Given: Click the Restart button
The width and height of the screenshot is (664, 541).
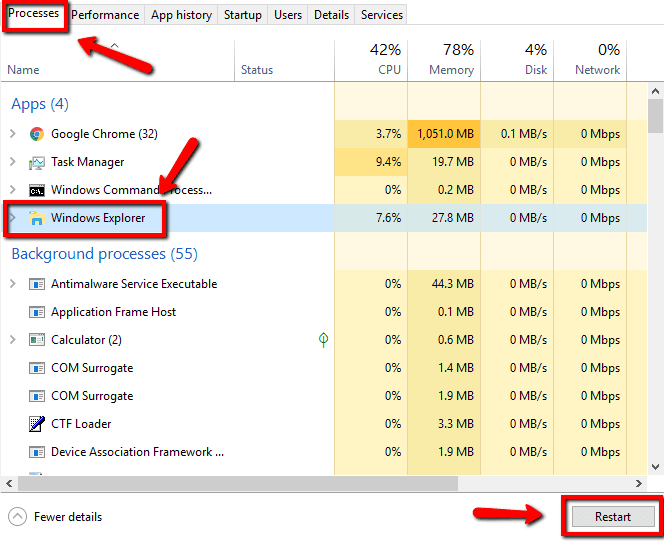Looking at the screenshot, I should (613, 517).
